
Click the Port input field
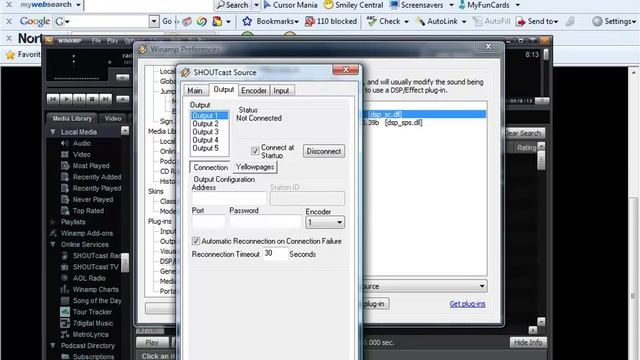(x=208, y=221)
